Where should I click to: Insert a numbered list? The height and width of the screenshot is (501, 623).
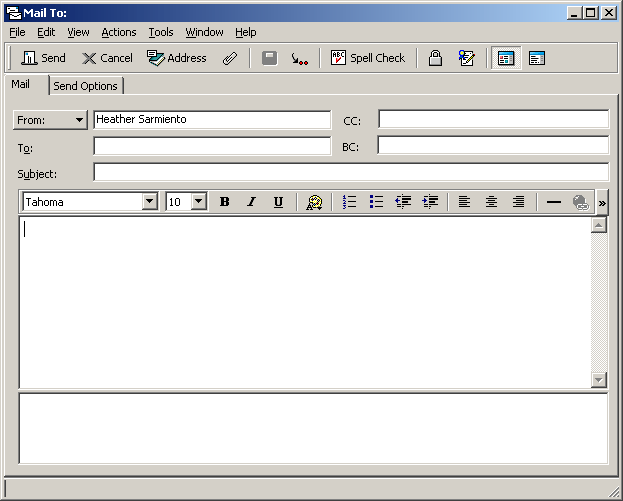(x=349, y=202)
